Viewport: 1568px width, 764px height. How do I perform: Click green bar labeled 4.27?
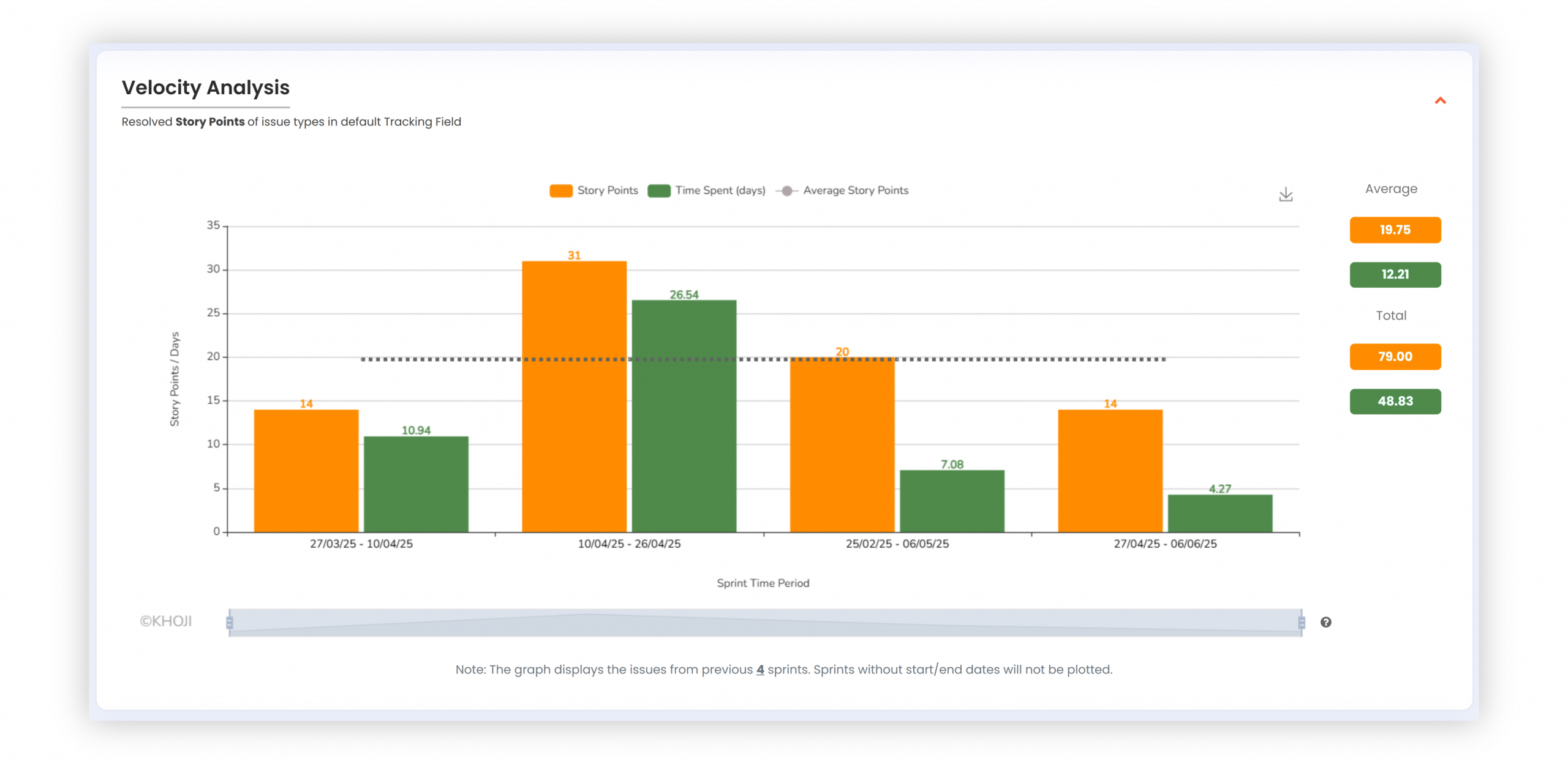coord(1219,513)
